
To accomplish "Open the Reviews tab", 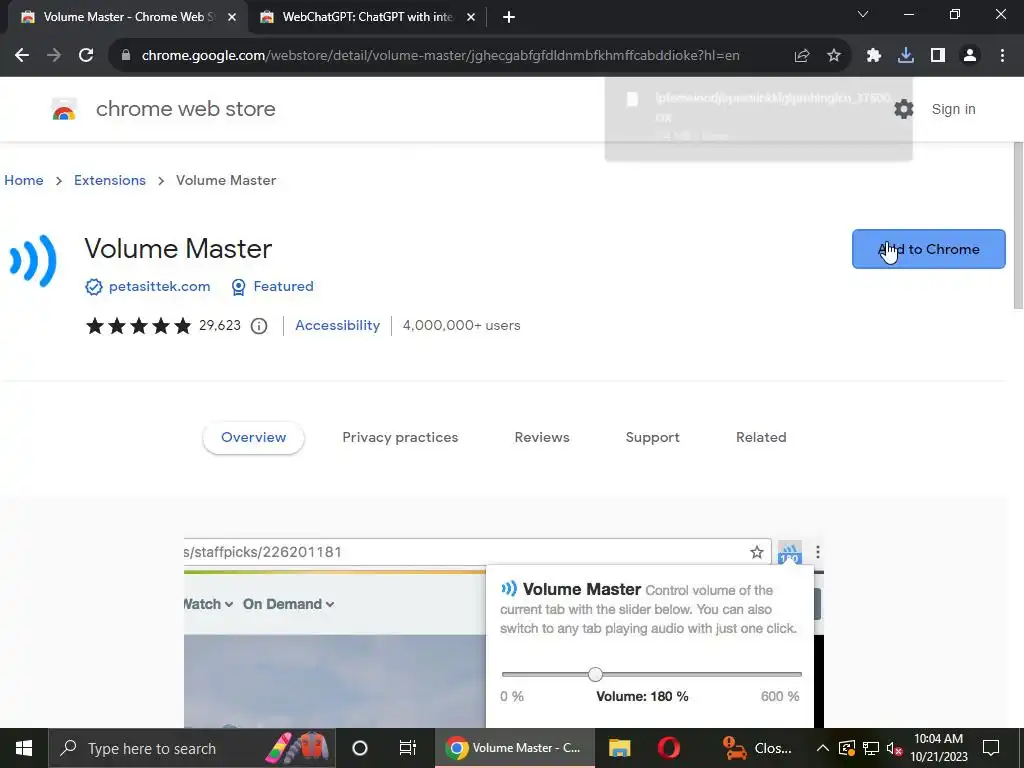I will [x=542, y=438].
